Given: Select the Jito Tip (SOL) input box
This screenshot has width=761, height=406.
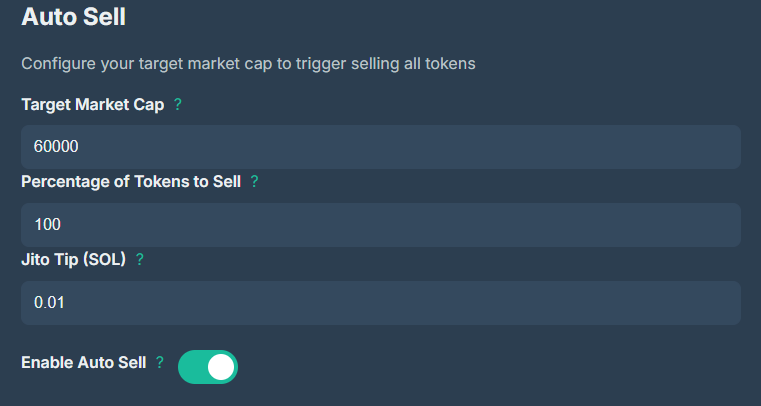Looking at the screenshot, I should [380, 302].
